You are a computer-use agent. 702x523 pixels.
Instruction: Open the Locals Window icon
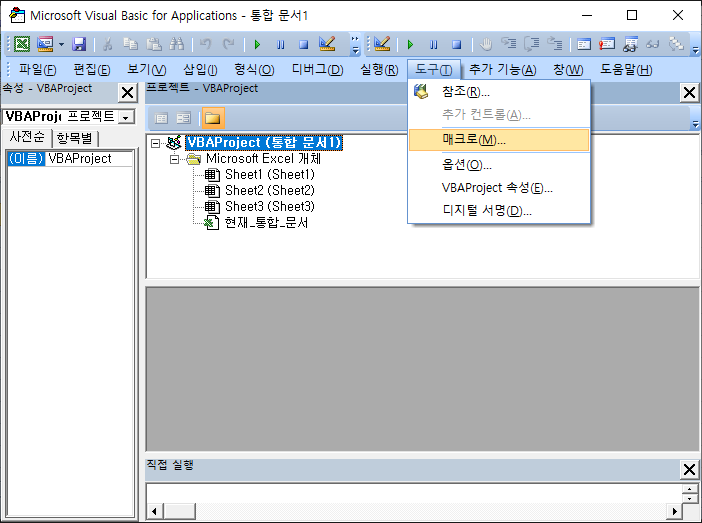pyautogui.click(x=584, y=44)
